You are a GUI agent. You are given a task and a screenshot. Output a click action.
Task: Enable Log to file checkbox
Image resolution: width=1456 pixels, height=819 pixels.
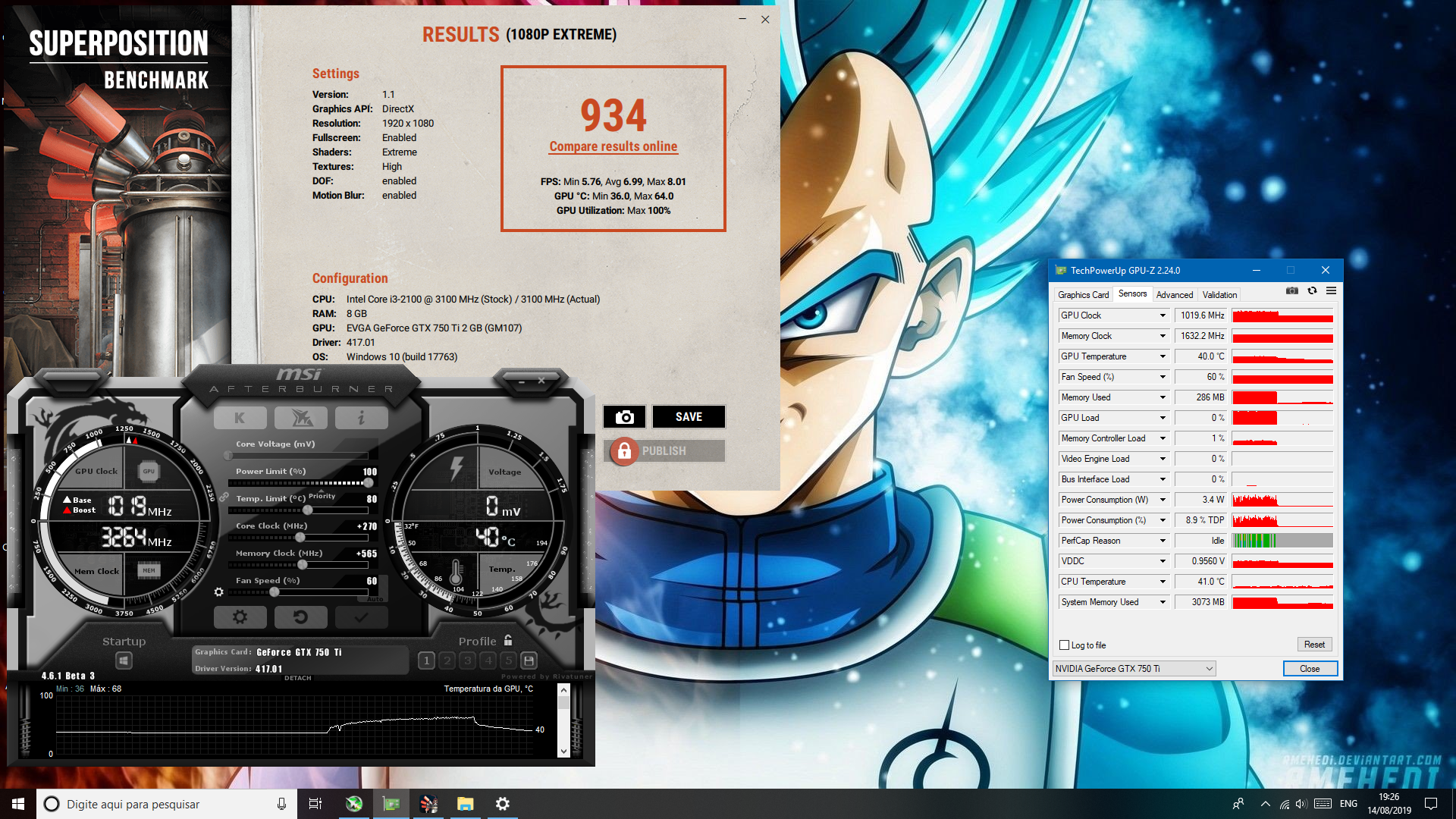[1064, 645]
